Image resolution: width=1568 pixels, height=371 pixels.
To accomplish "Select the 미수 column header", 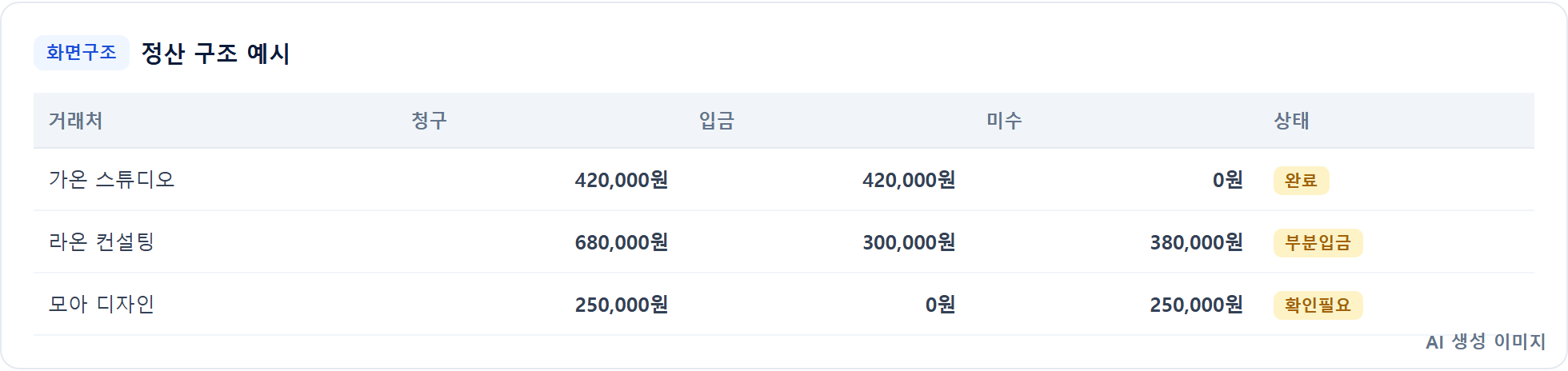I will tap(1004, 121).
